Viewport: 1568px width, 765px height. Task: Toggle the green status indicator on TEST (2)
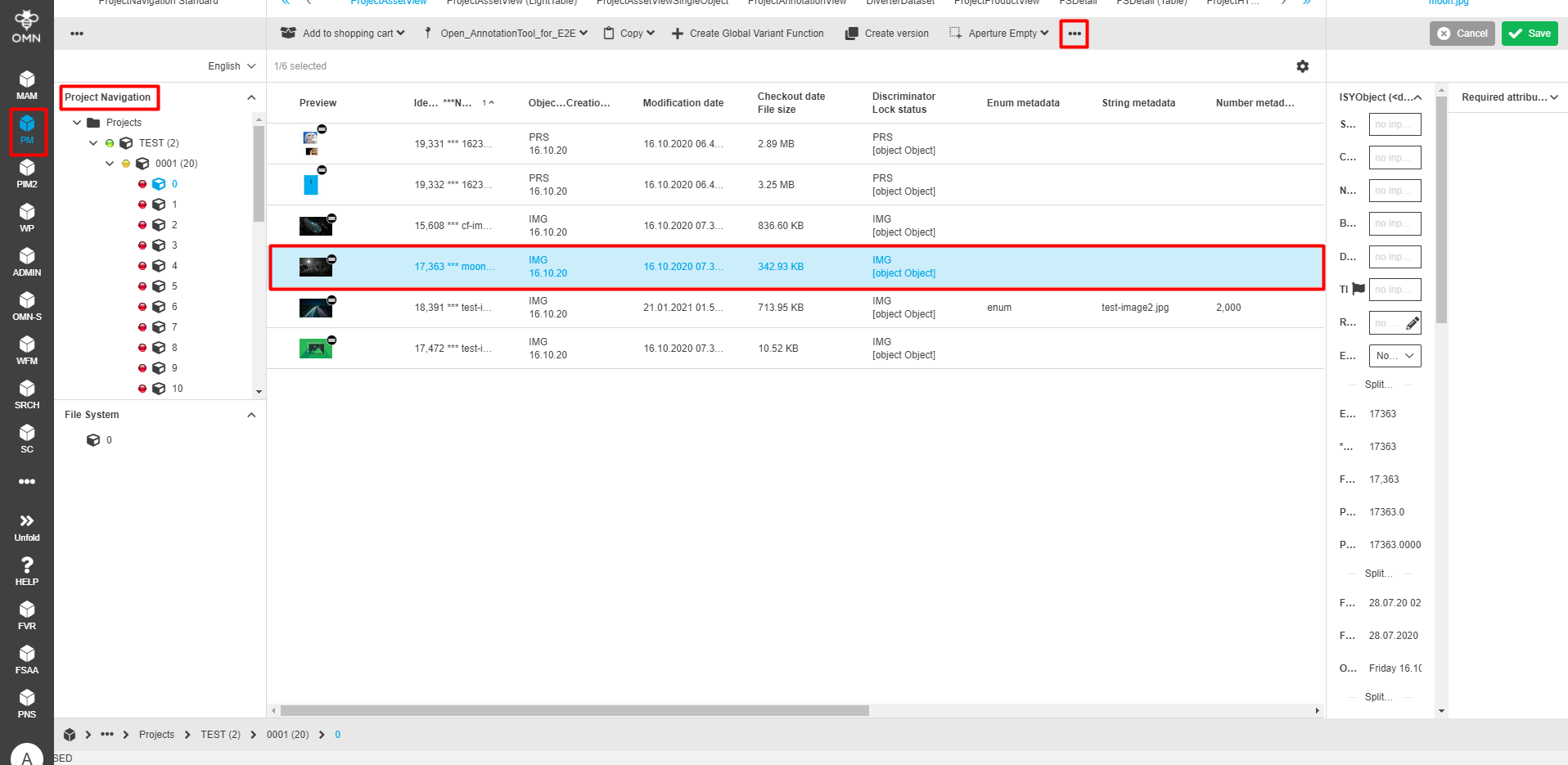pyautogui.click(x=110, y=142)
